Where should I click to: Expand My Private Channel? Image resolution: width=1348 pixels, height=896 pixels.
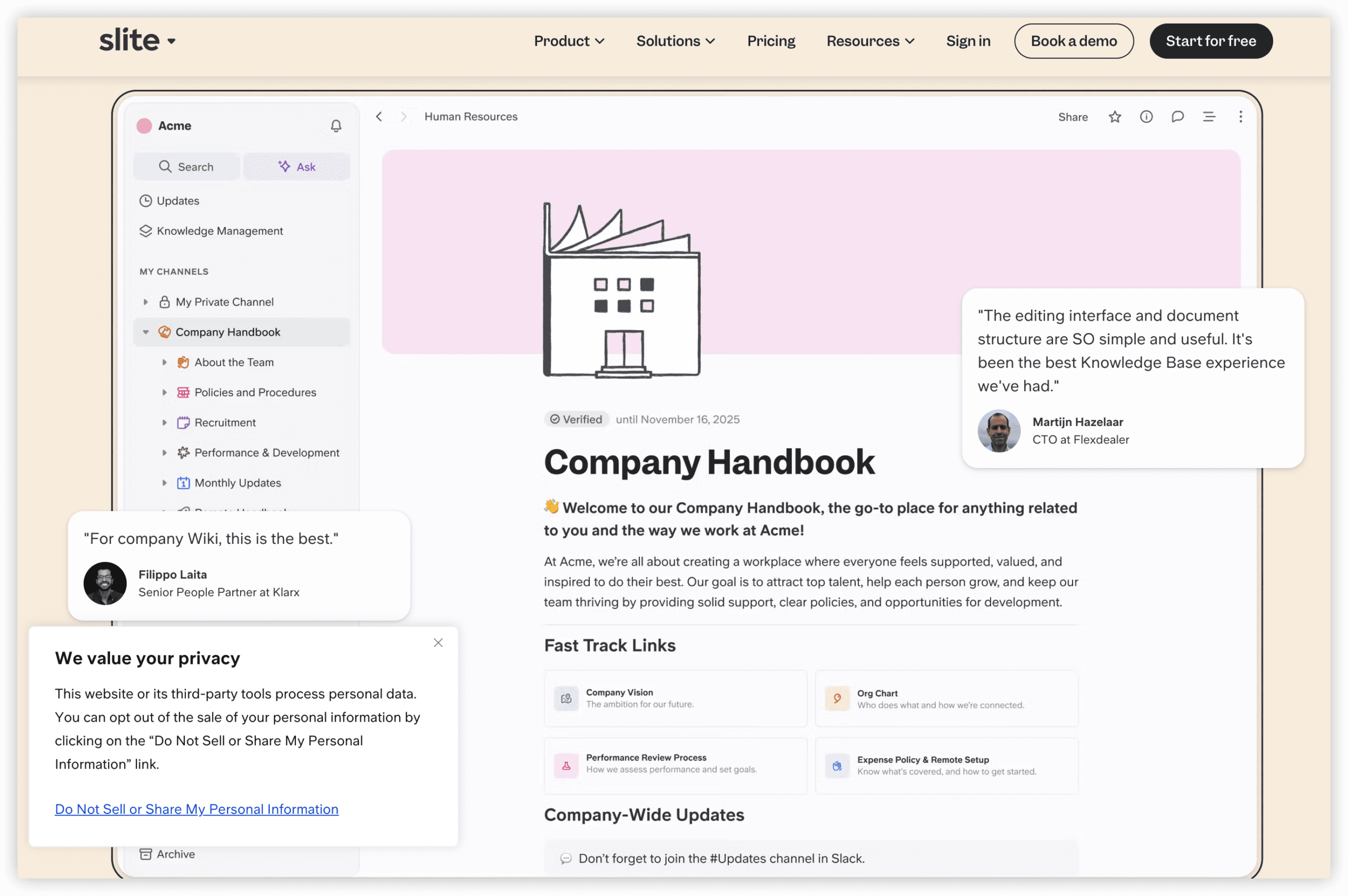pyautogui.click(x=146, y=302)
